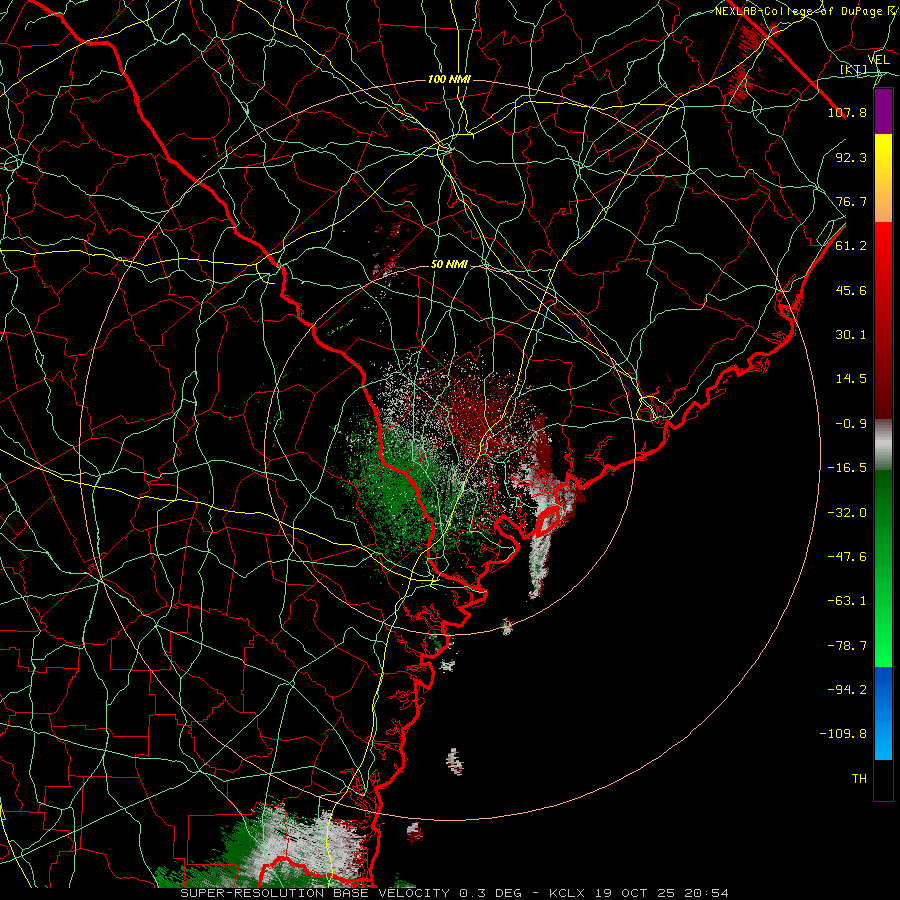The image size is (900, 900).
Task: Click the -47.6 velocity scale value
Action: point(847,557)
